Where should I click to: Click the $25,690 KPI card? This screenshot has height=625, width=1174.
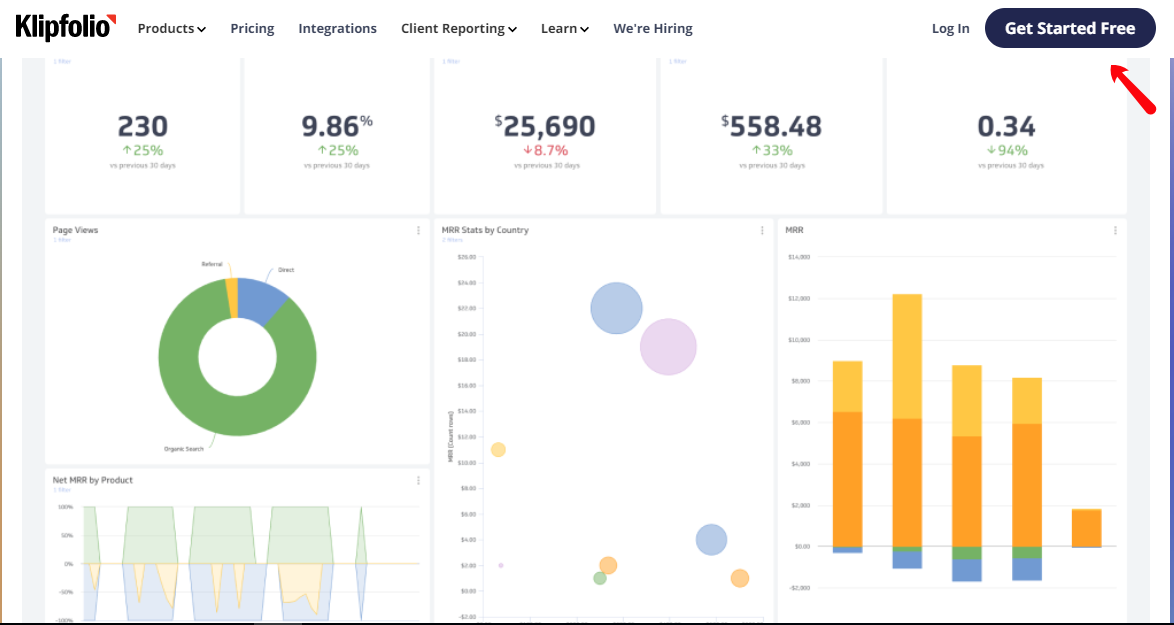545,135
